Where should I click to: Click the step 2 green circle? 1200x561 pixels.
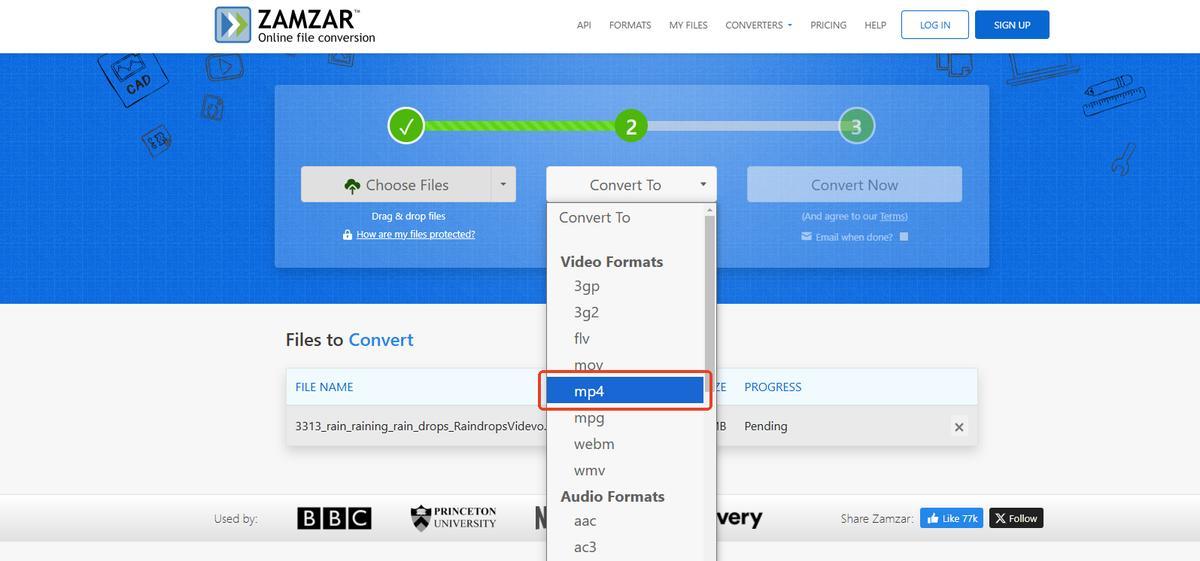point(631,126)
